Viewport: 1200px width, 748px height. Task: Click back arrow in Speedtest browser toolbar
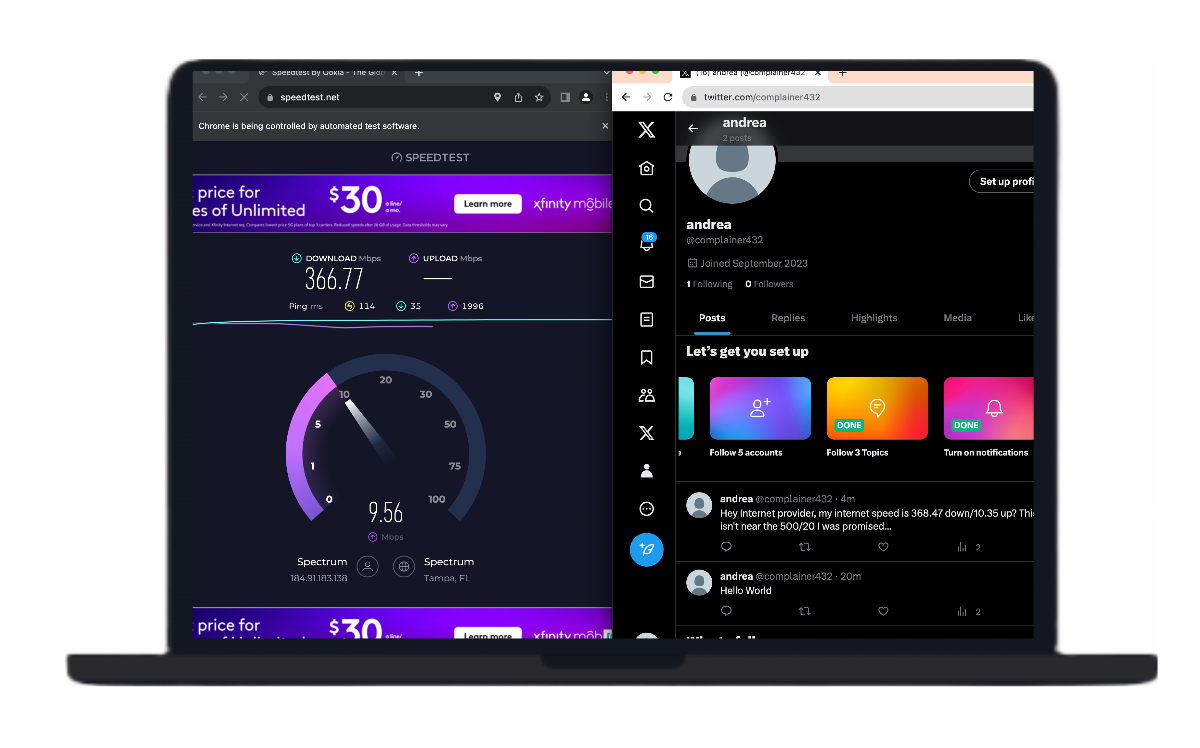click(202, 97)
